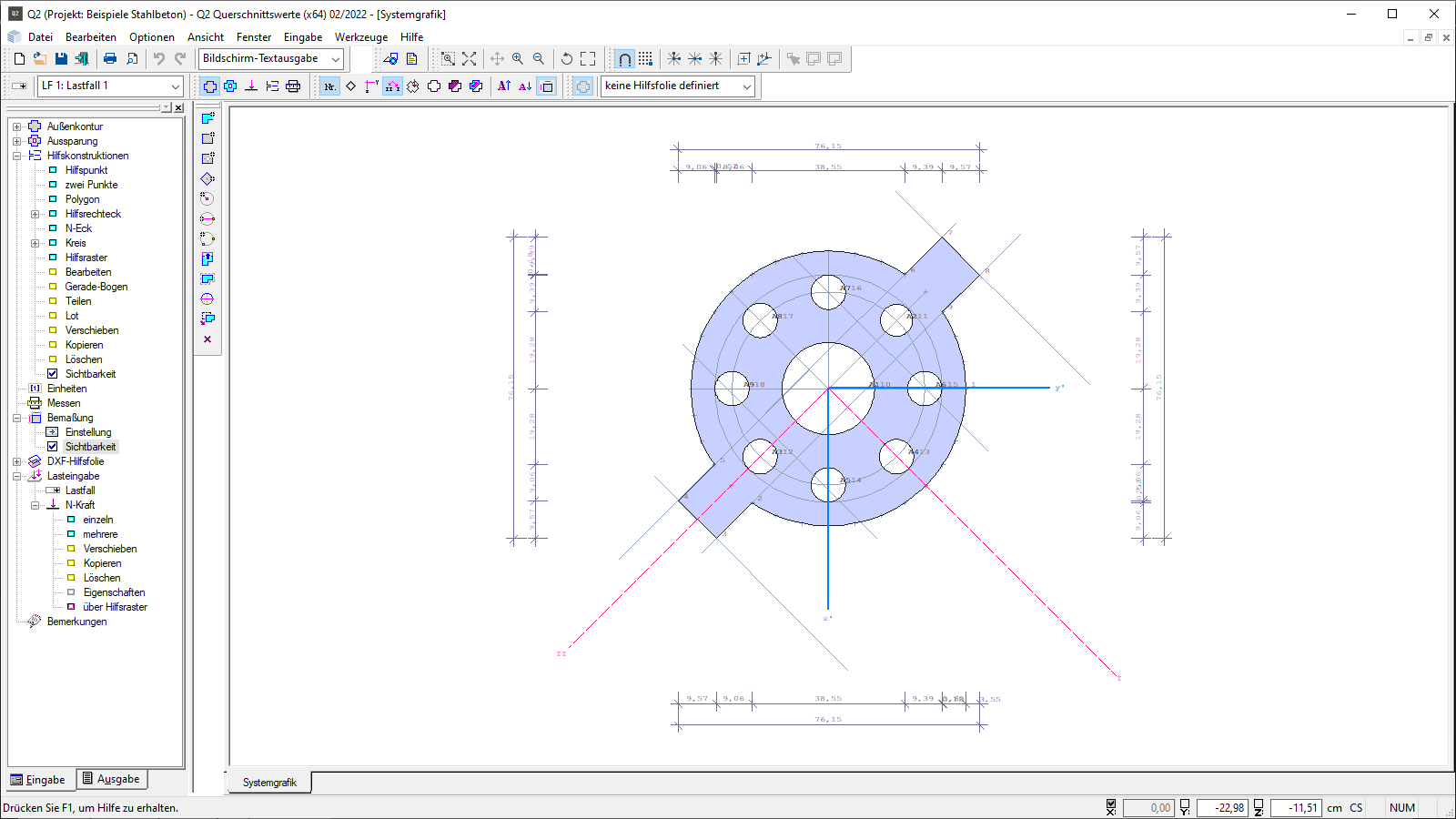Open the Bearbeiten menu
This screenshot has width=1456, height=819.
(91, 37)
